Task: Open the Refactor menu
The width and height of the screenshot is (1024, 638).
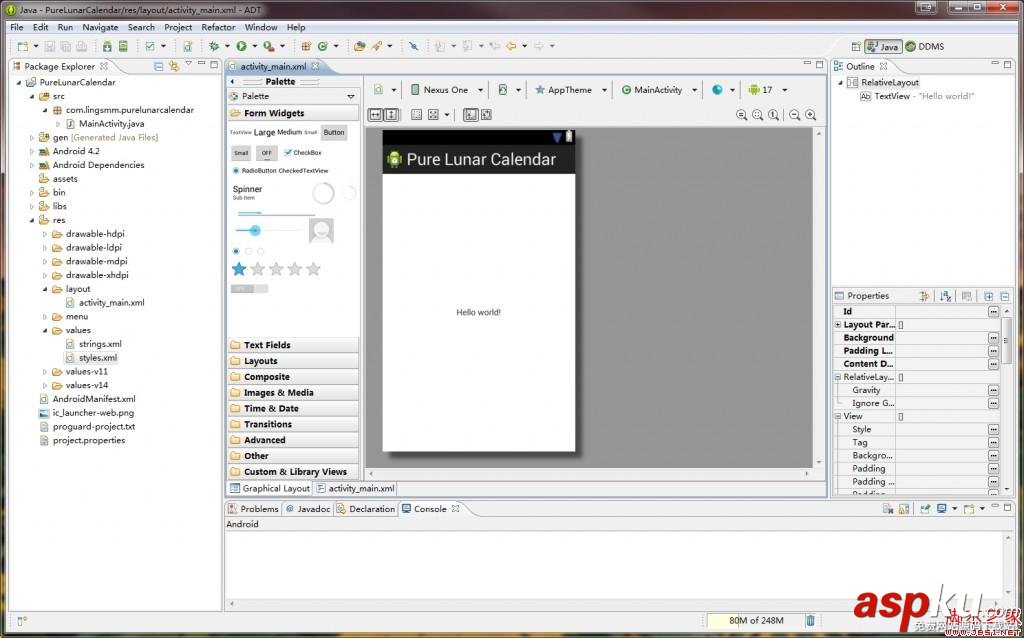Action: pyautogui.click(x=218, y=27)
